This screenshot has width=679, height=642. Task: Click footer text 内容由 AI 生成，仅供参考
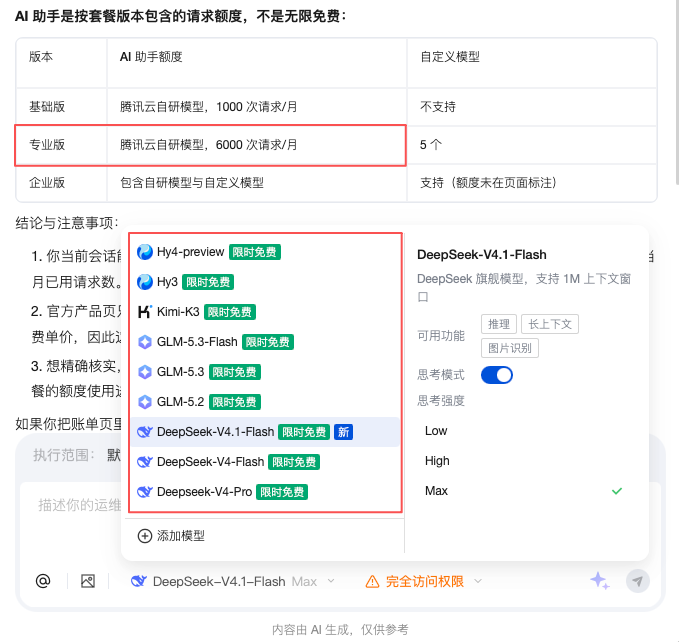340,629
